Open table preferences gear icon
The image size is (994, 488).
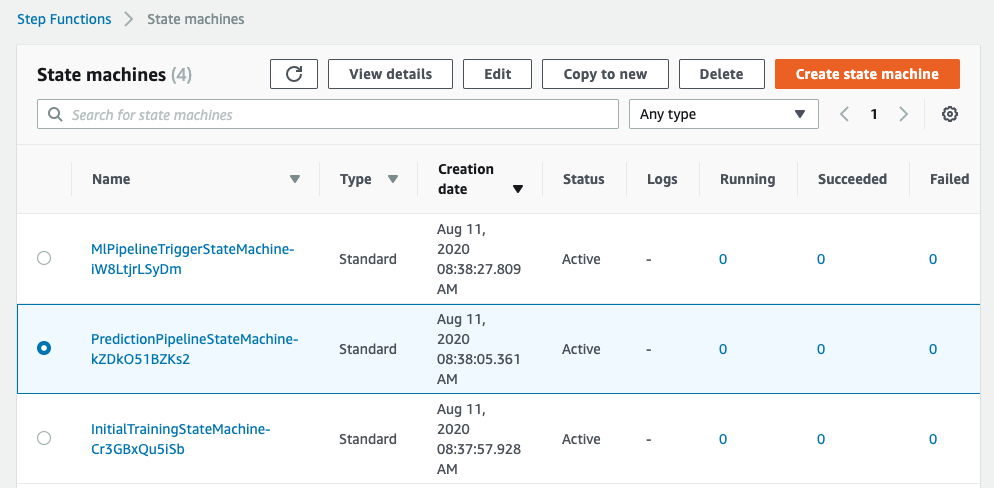point(949,114)
